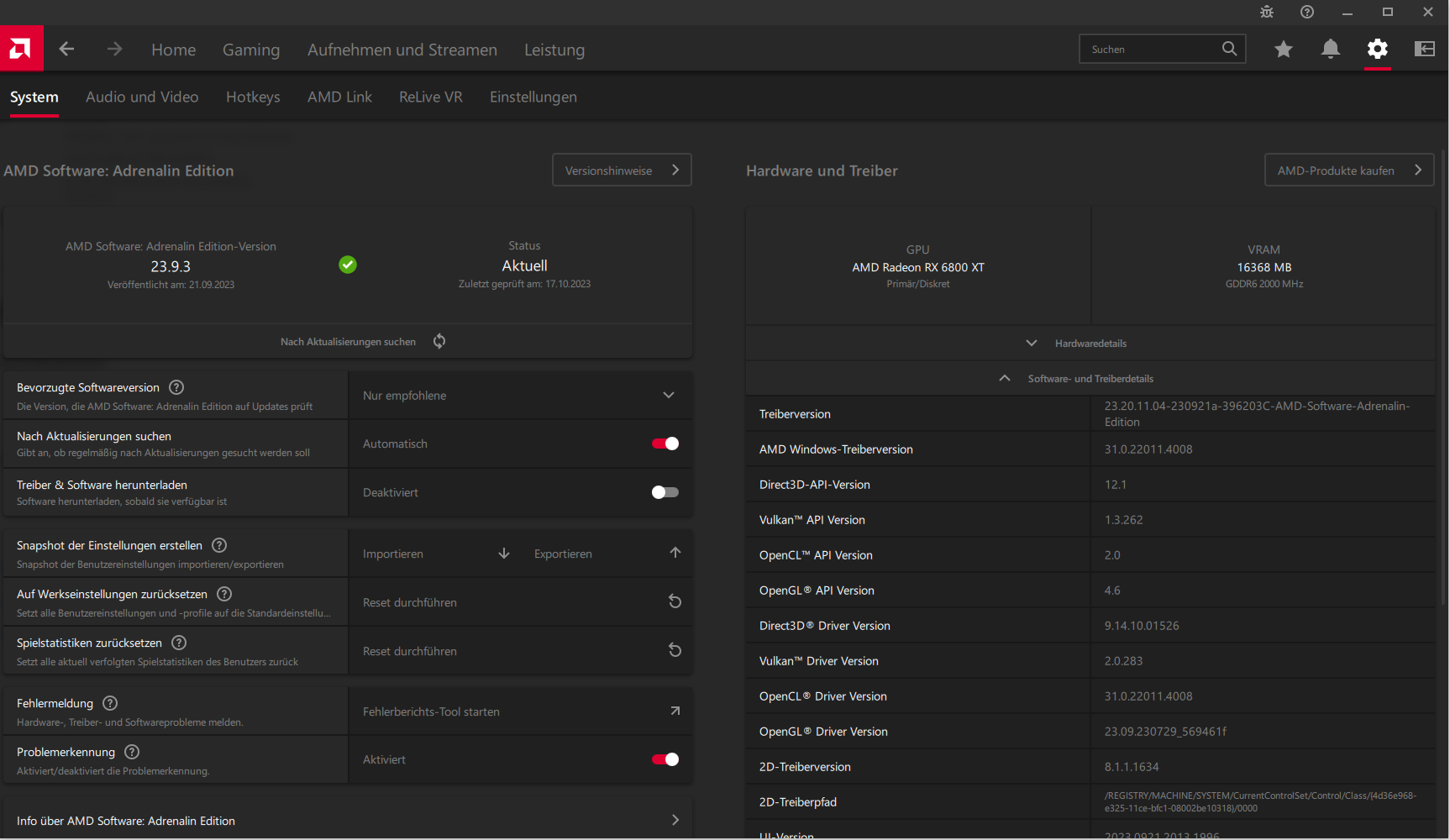Expand Info über AMD Software: Adrenalin Edition
Image resolution: width=1450 pixels, height=840 pixels.
tap(348, 820)
